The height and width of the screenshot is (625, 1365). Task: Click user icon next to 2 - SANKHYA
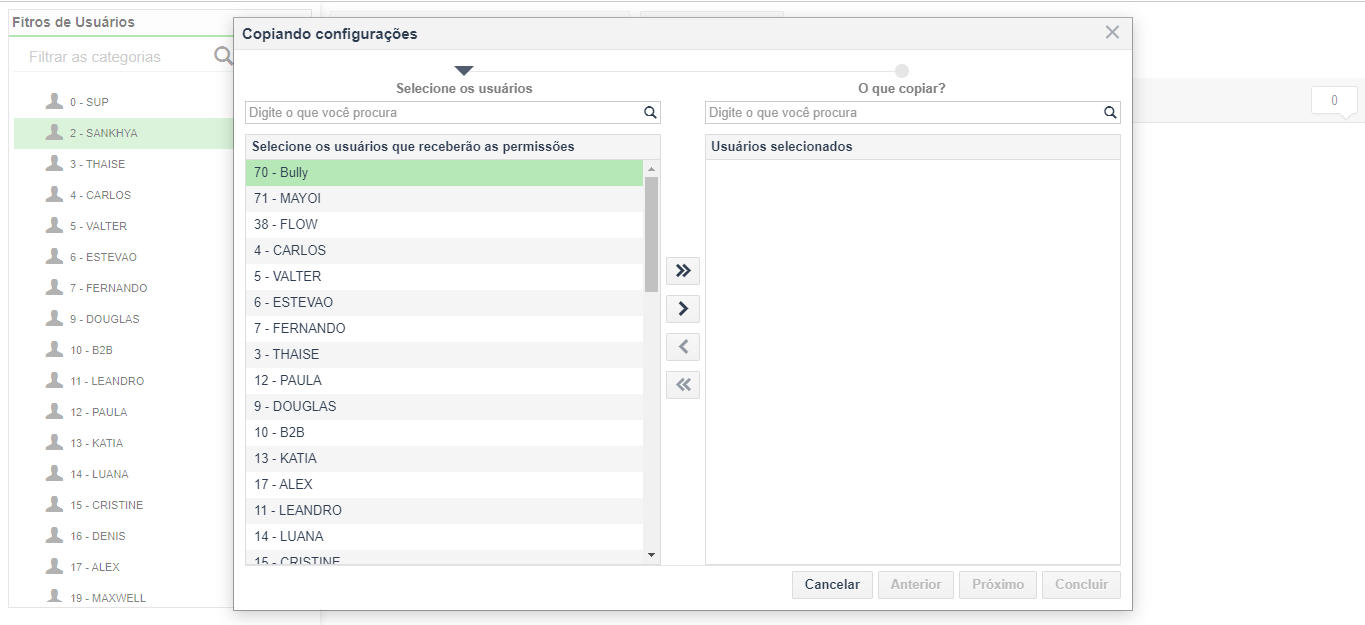pos(55,132)
